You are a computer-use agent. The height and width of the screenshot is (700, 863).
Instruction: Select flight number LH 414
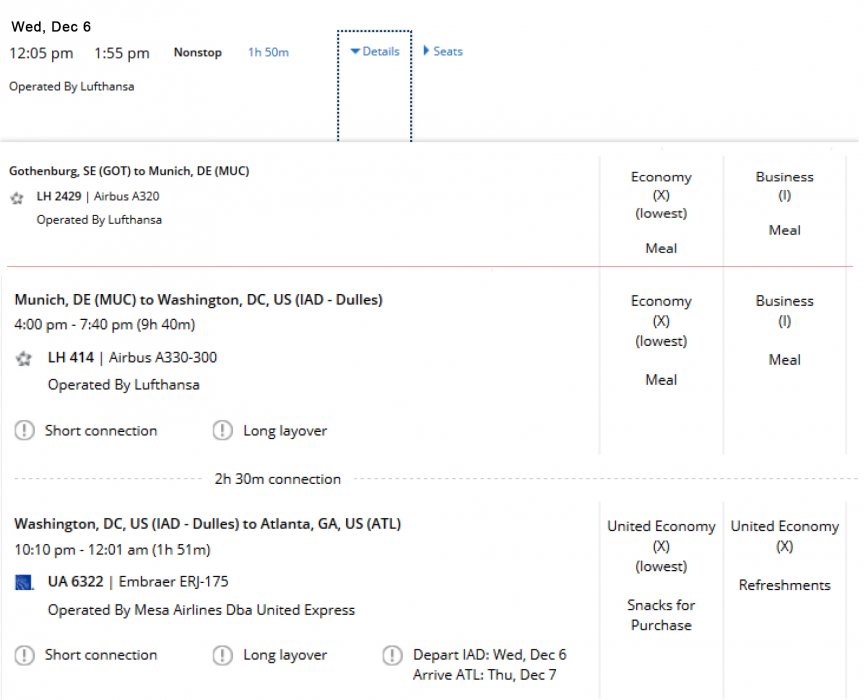(71, 358)
